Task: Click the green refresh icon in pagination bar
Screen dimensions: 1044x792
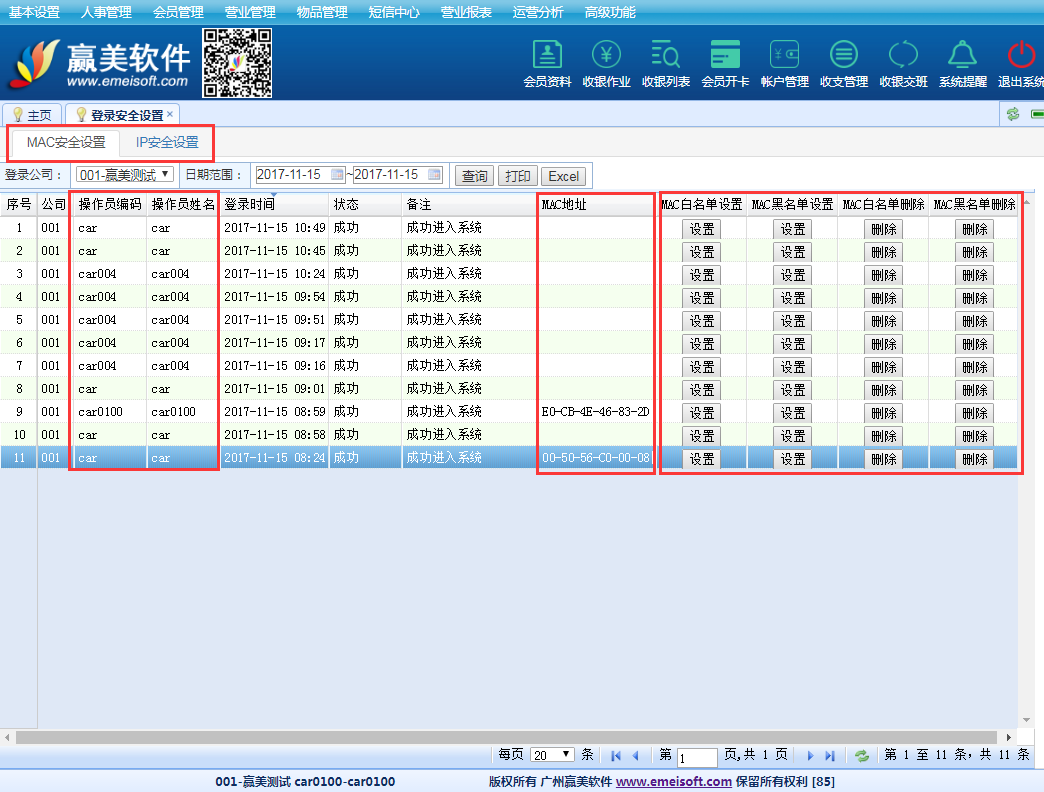Action: click(x=862, y=756)
